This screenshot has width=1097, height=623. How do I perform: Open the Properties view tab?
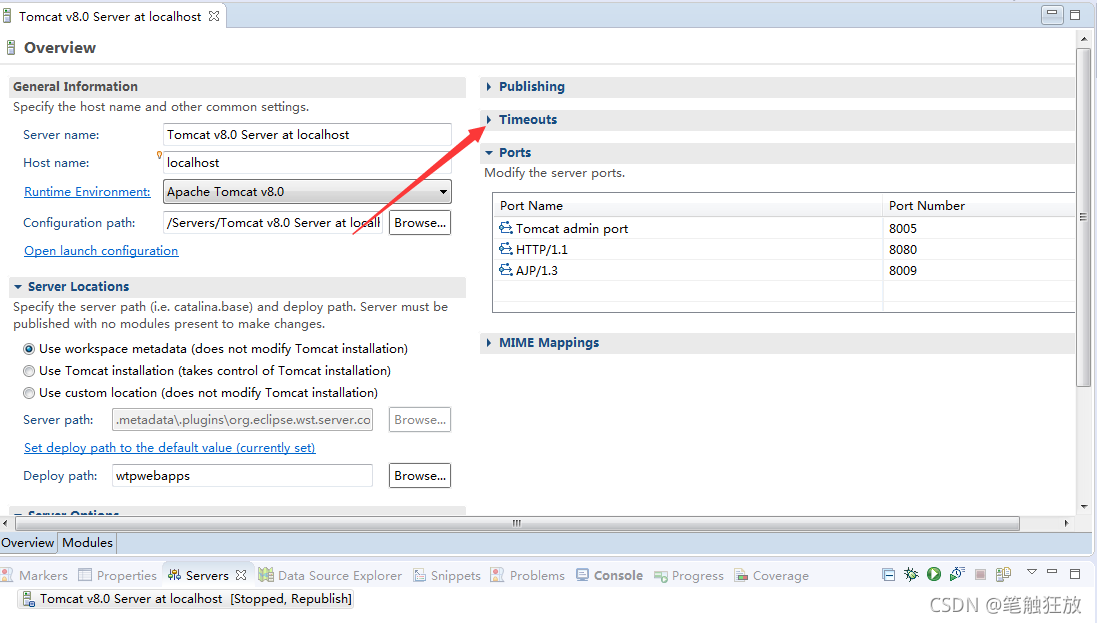(x=127, y=575)
